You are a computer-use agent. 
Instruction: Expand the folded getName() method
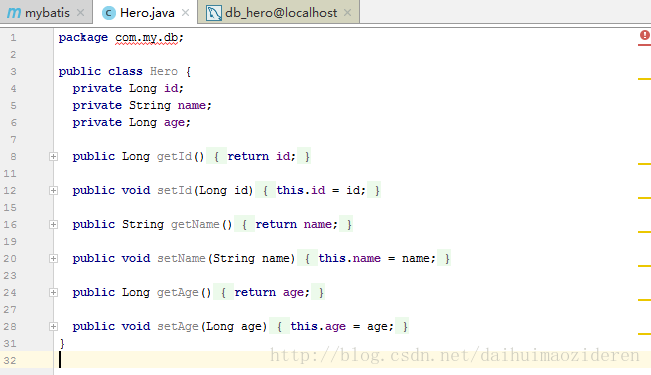tap(54, 225)
